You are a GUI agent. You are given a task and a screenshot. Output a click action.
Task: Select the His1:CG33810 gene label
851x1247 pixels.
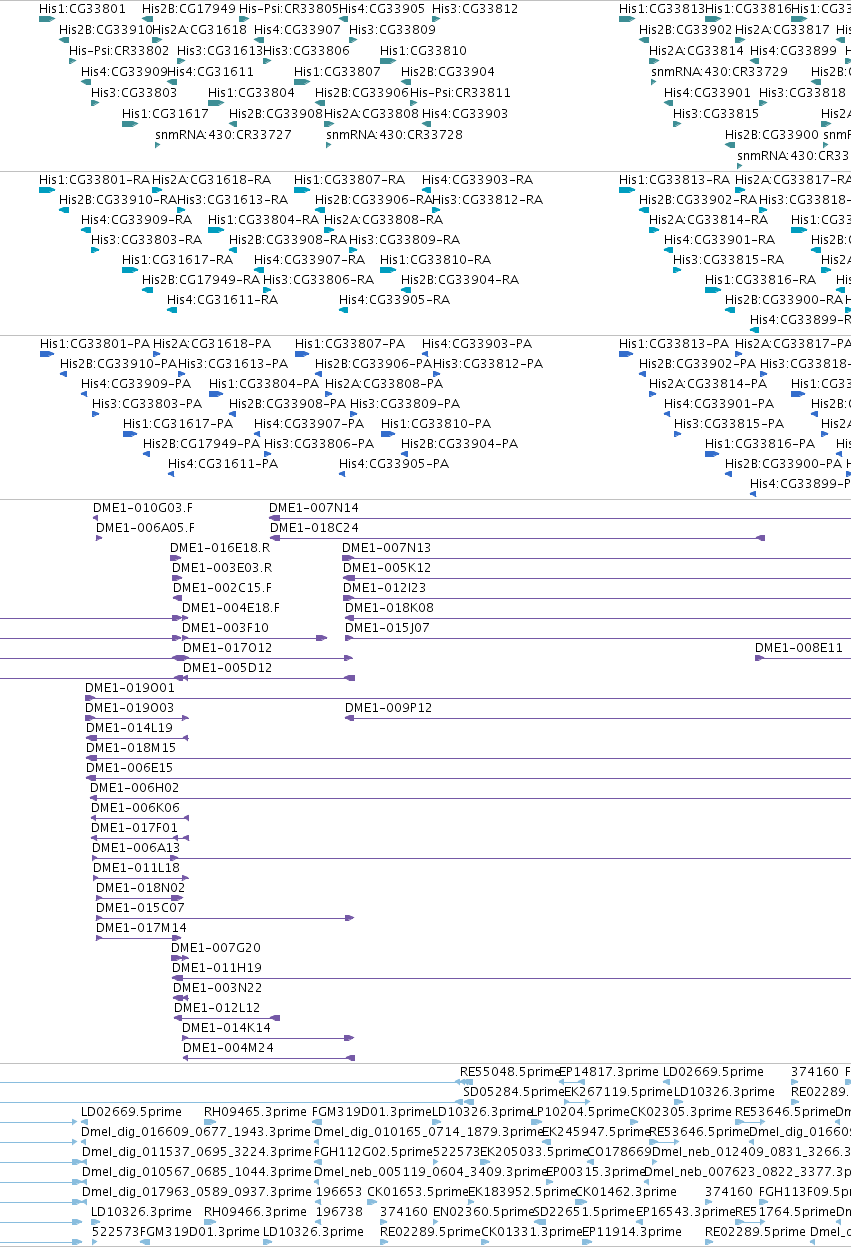click(423, 51)
